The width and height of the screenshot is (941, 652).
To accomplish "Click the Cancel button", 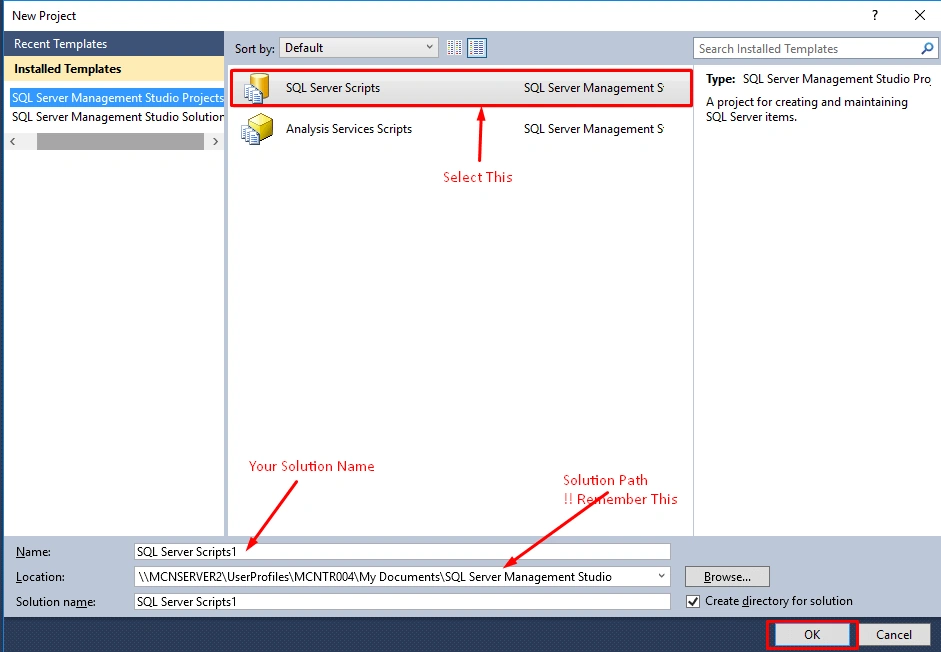I will click(894, 635).
